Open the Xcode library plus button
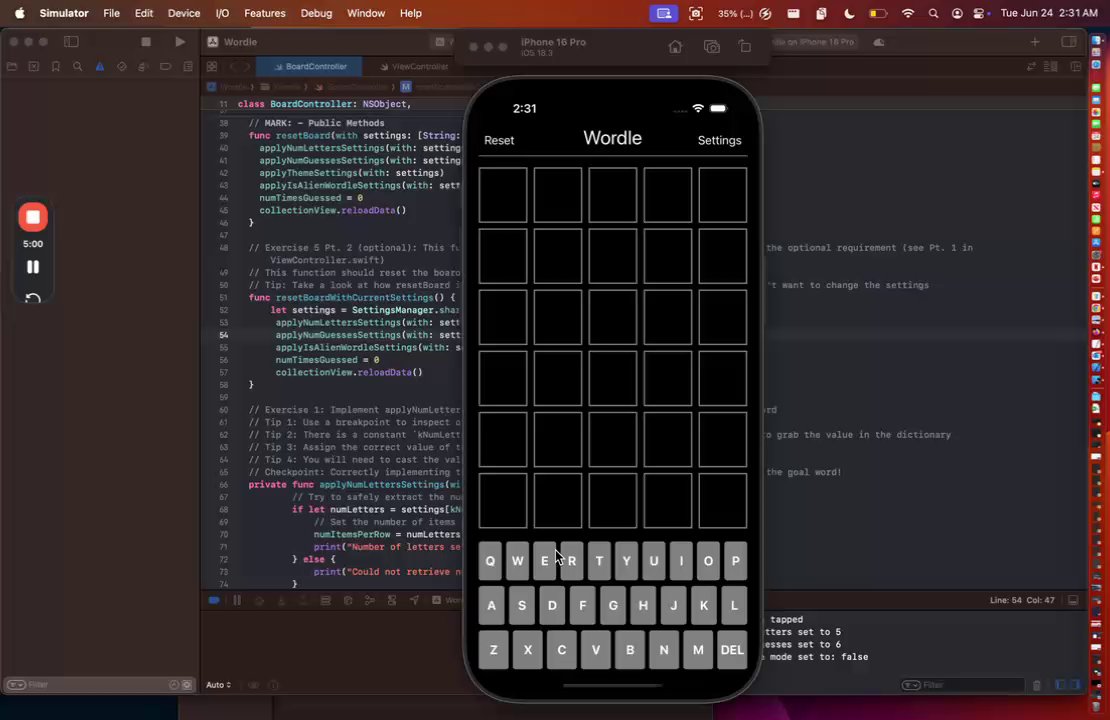Screen dimensions: 1110x720 [1035, 42]
